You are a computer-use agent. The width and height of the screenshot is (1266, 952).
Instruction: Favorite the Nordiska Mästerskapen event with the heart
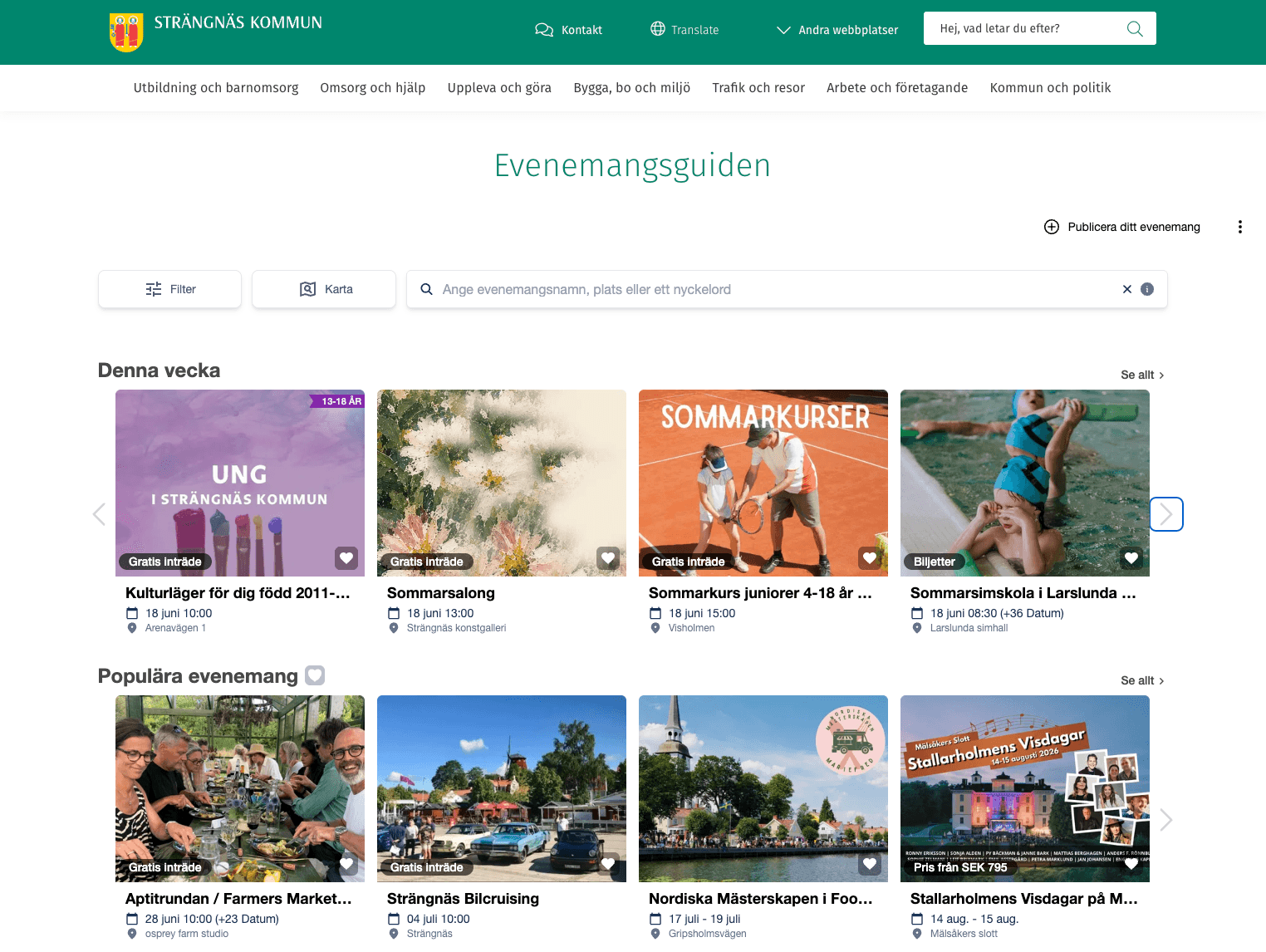tap(870, 864)
